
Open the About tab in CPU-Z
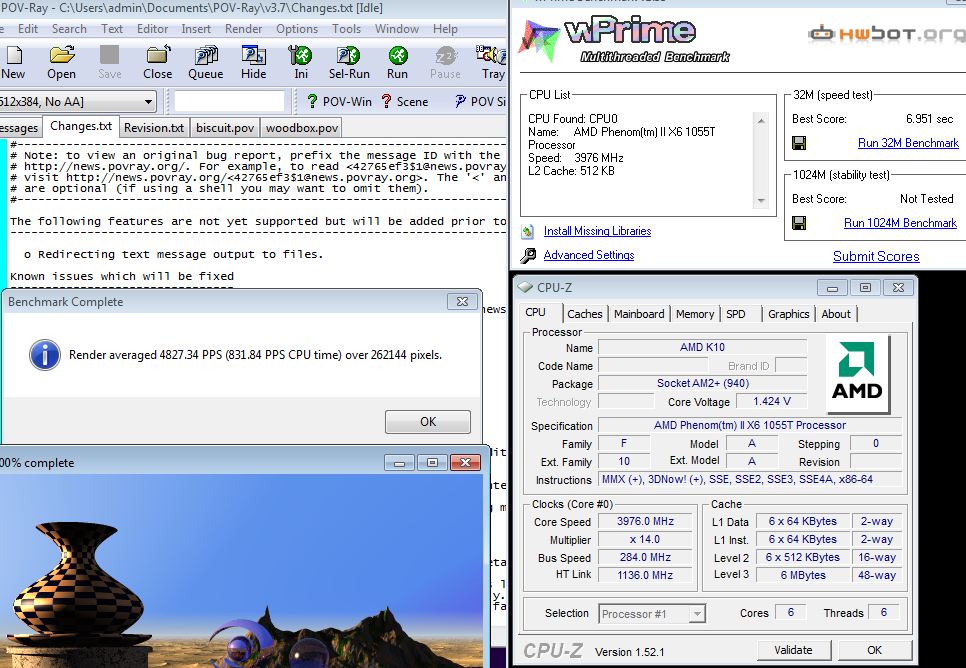(x=836, y=314)
